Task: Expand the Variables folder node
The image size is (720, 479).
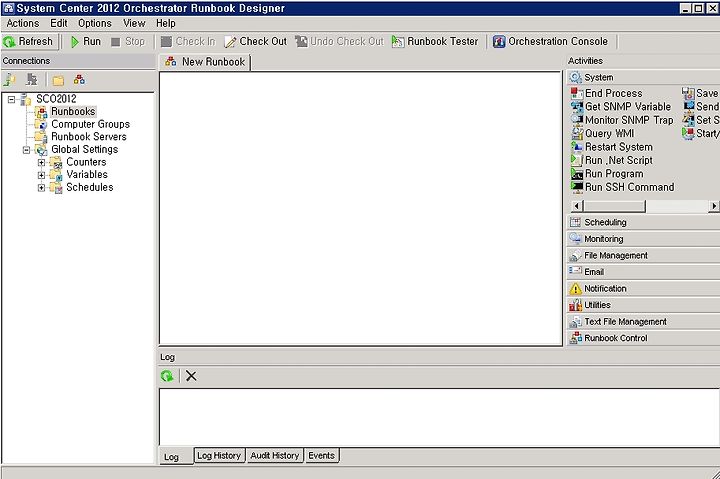Action: coord(41,175)
